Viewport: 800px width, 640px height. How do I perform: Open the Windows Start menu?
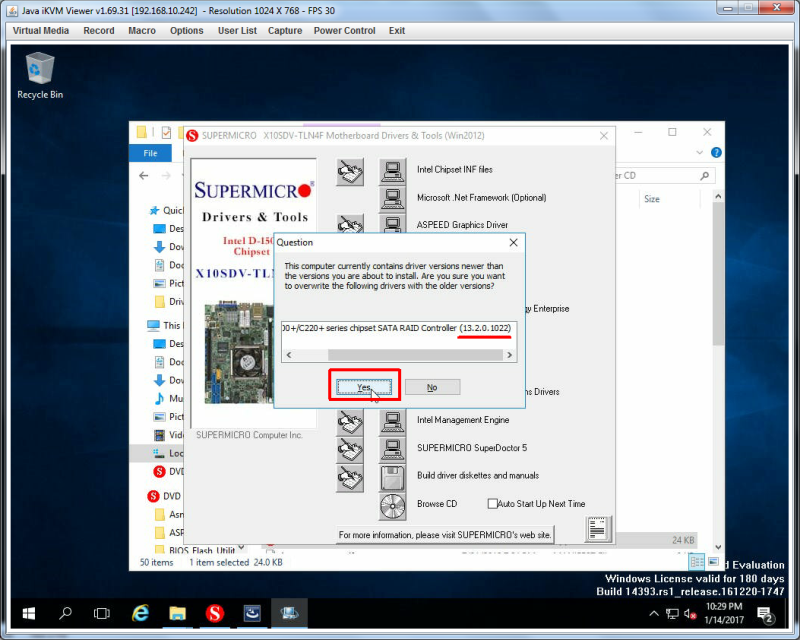[x=29, y=613]
